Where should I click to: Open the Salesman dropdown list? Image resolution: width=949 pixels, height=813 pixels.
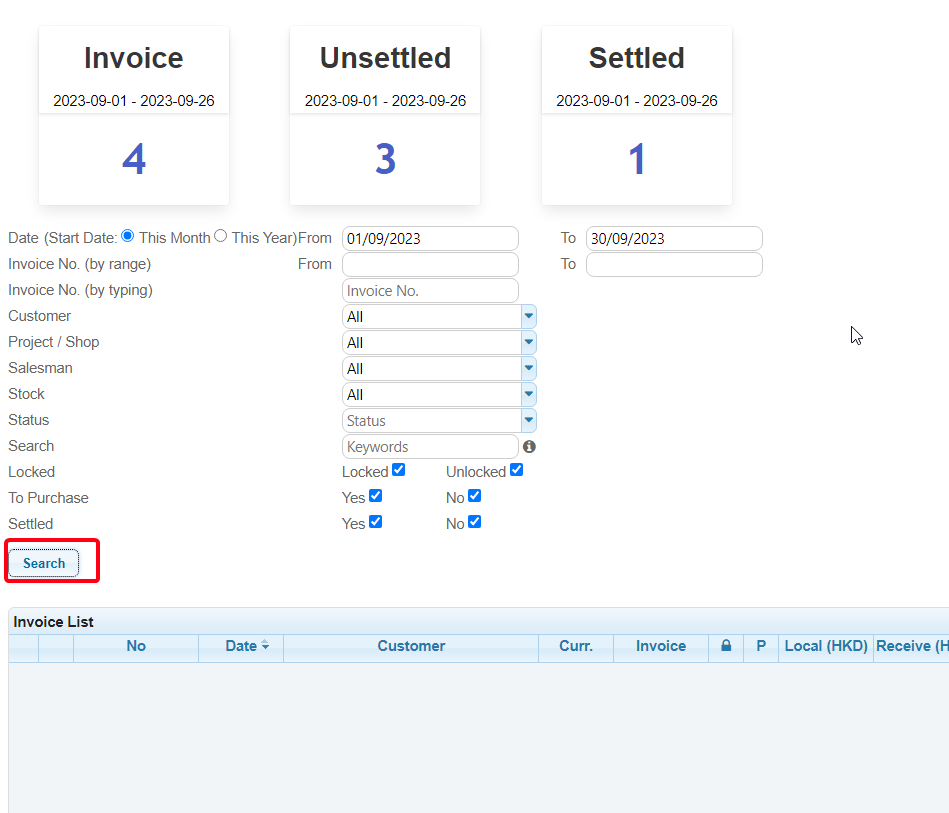click(528, 369)
